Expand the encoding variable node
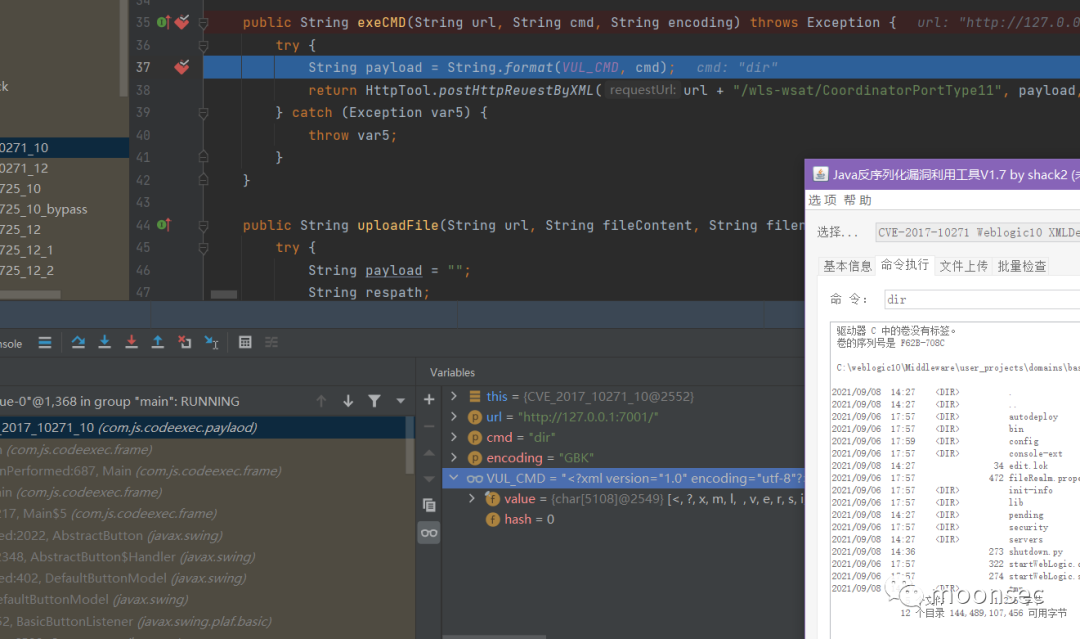Viewport: 1080px width, 639px height. [454, 457]
